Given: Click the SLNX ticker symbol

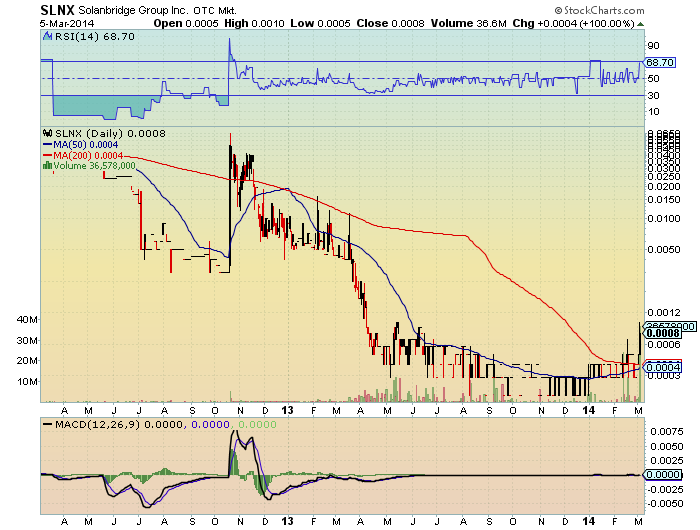Looking at the screenshot, I should [57, 10].
